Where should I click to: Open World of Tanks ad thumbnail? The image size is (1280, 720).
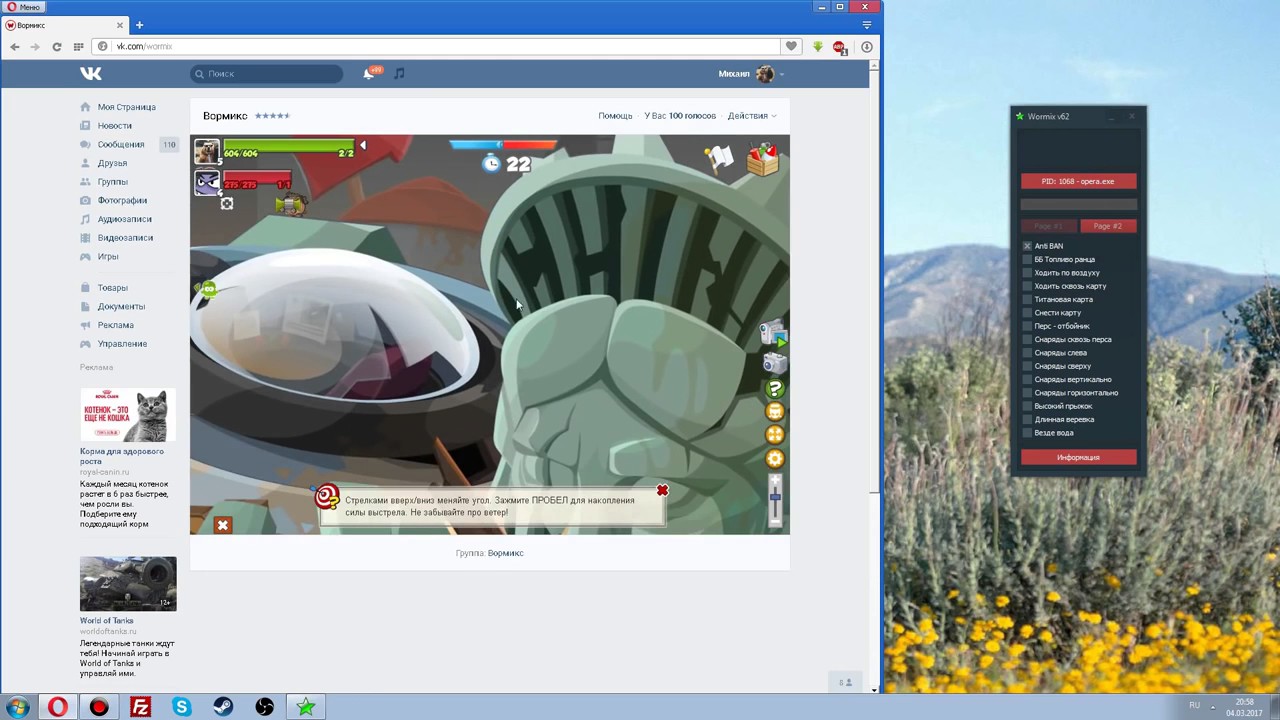click(x=128, y=583)
